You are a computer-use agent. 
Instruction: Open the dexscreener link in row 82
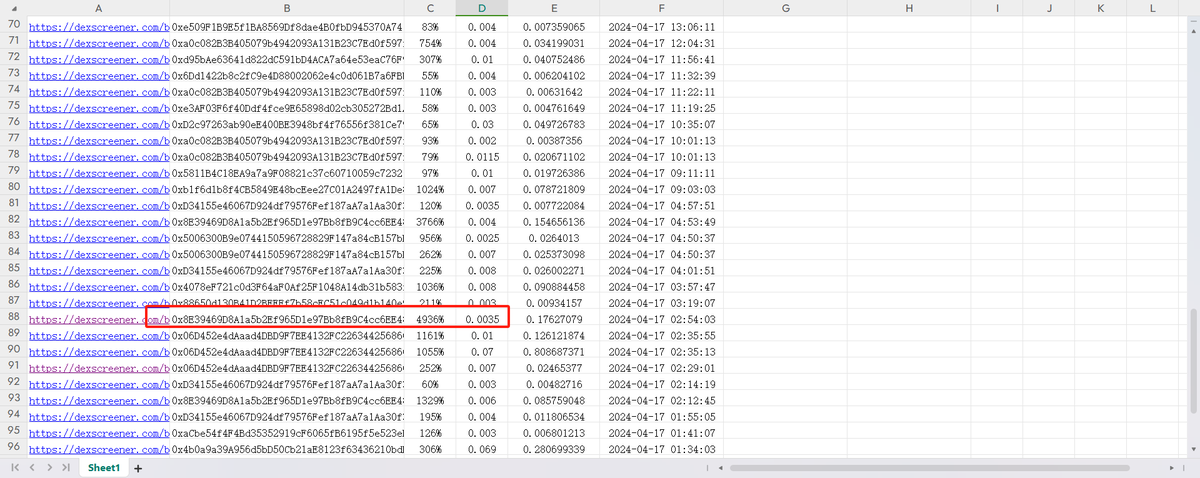coord(98,222)
